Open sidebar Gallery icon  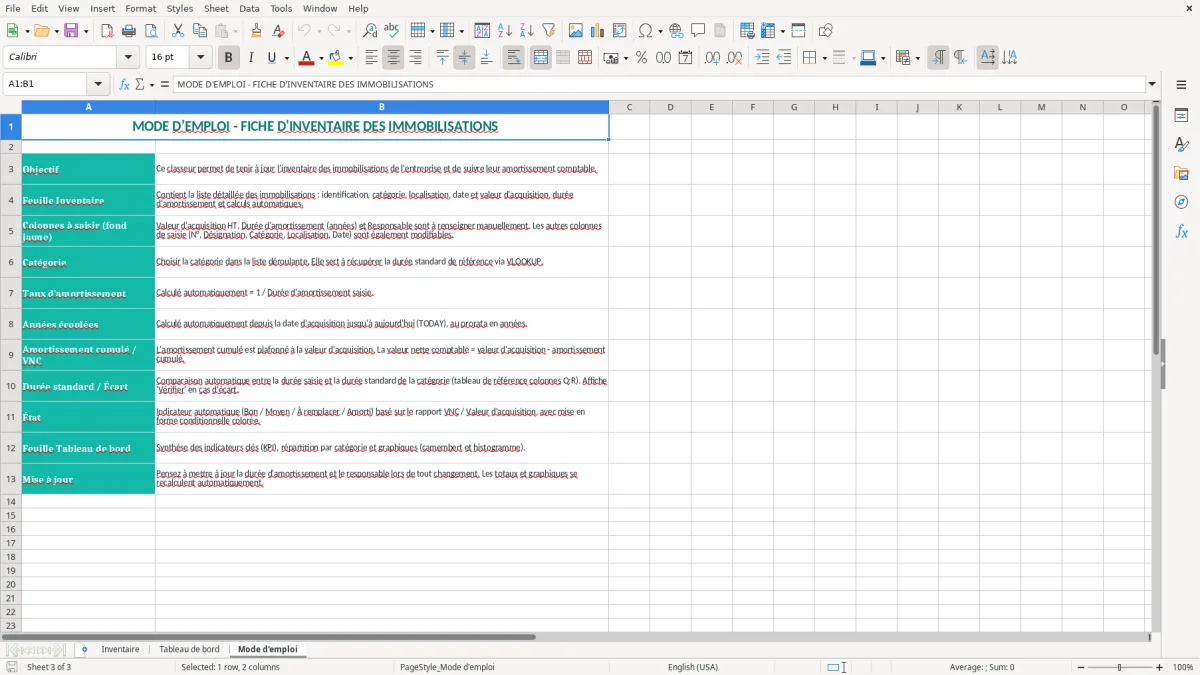tap(1181, 173)
